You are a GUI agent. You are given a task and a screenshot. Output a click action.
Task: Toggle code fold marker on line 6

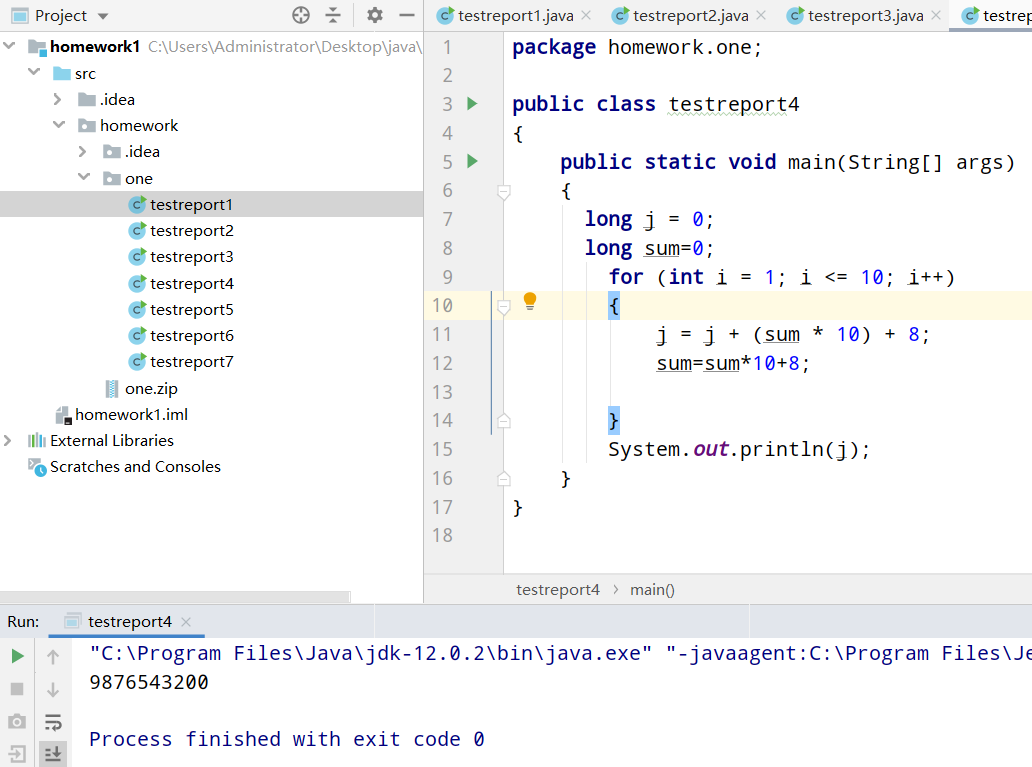pyautogui.click(x=503, y=192)
